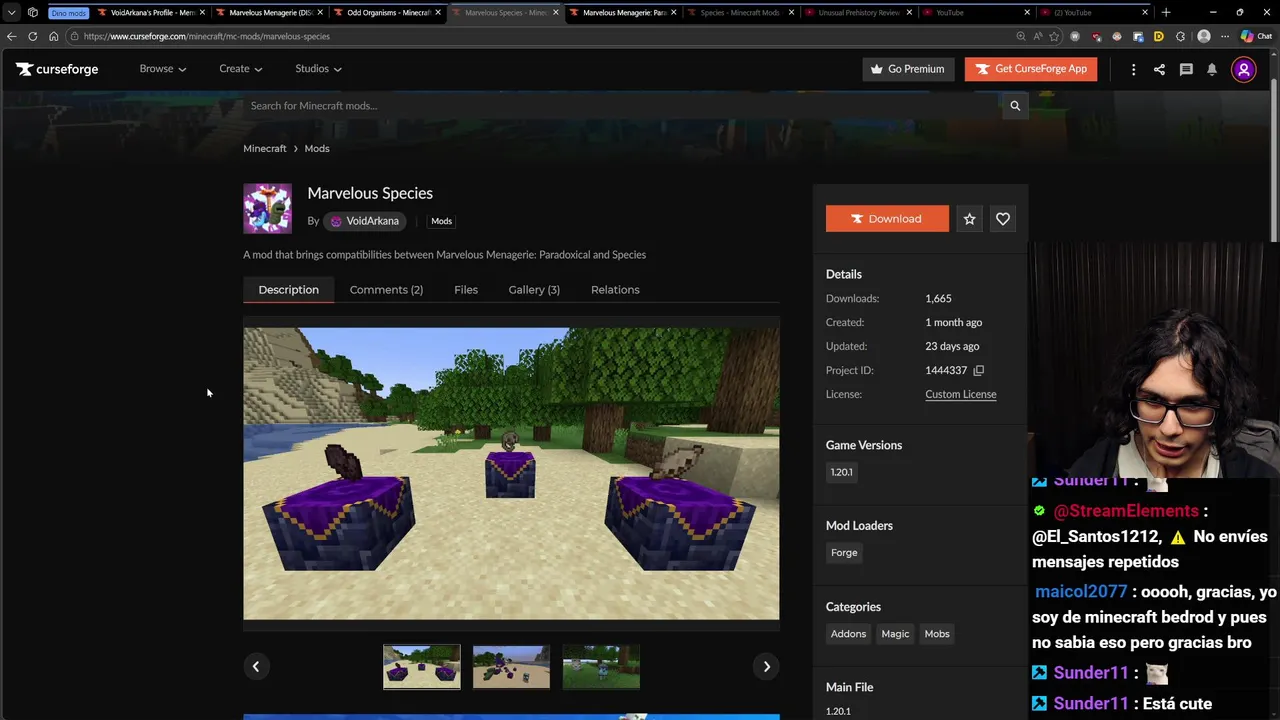Click the yellow D extension icon
Screen dimensions: 1280x720
[1159, 36]
